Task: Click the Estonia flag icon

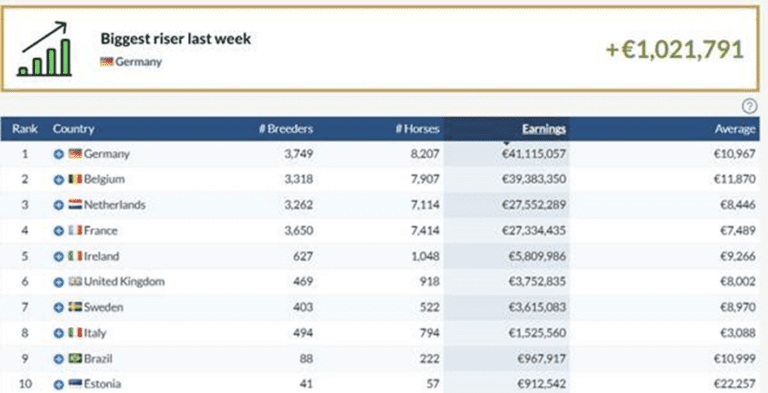Action: click(x=75, y=384)
